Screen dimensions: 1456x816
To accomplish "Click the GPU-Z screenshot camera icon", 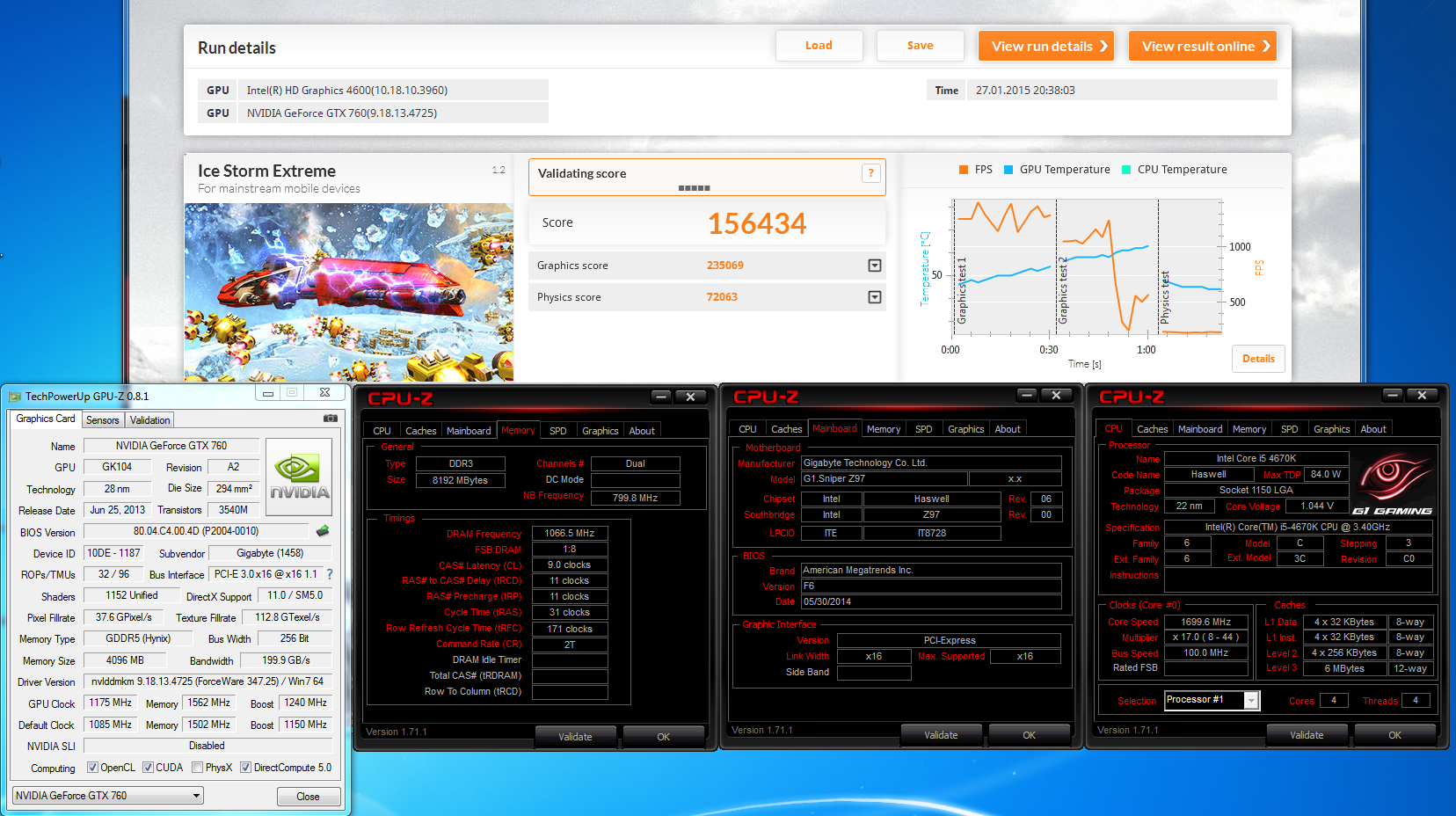I will pos(331,419).
